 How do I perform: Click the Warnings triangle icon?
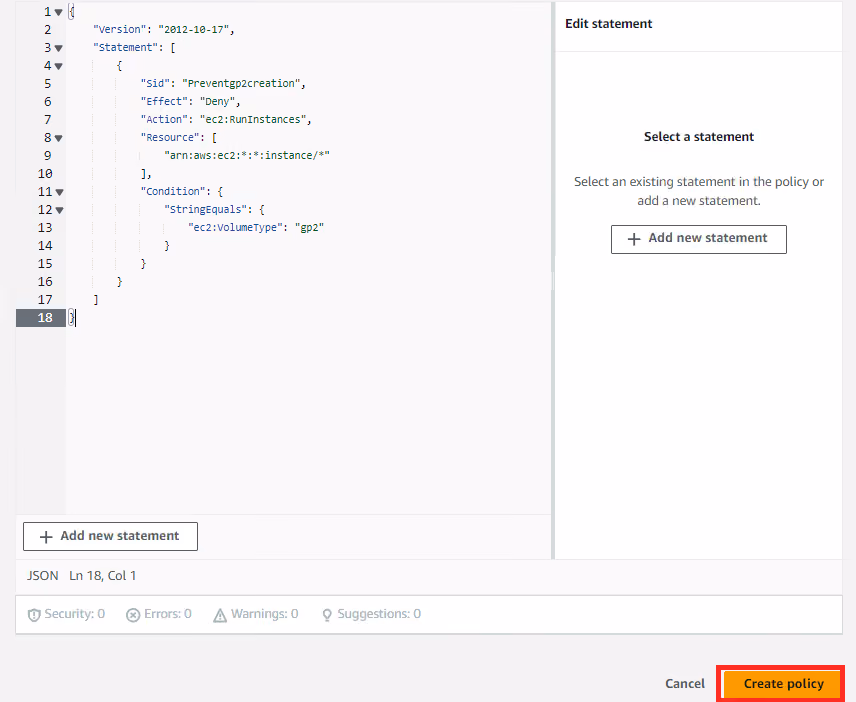coord(219,615)
